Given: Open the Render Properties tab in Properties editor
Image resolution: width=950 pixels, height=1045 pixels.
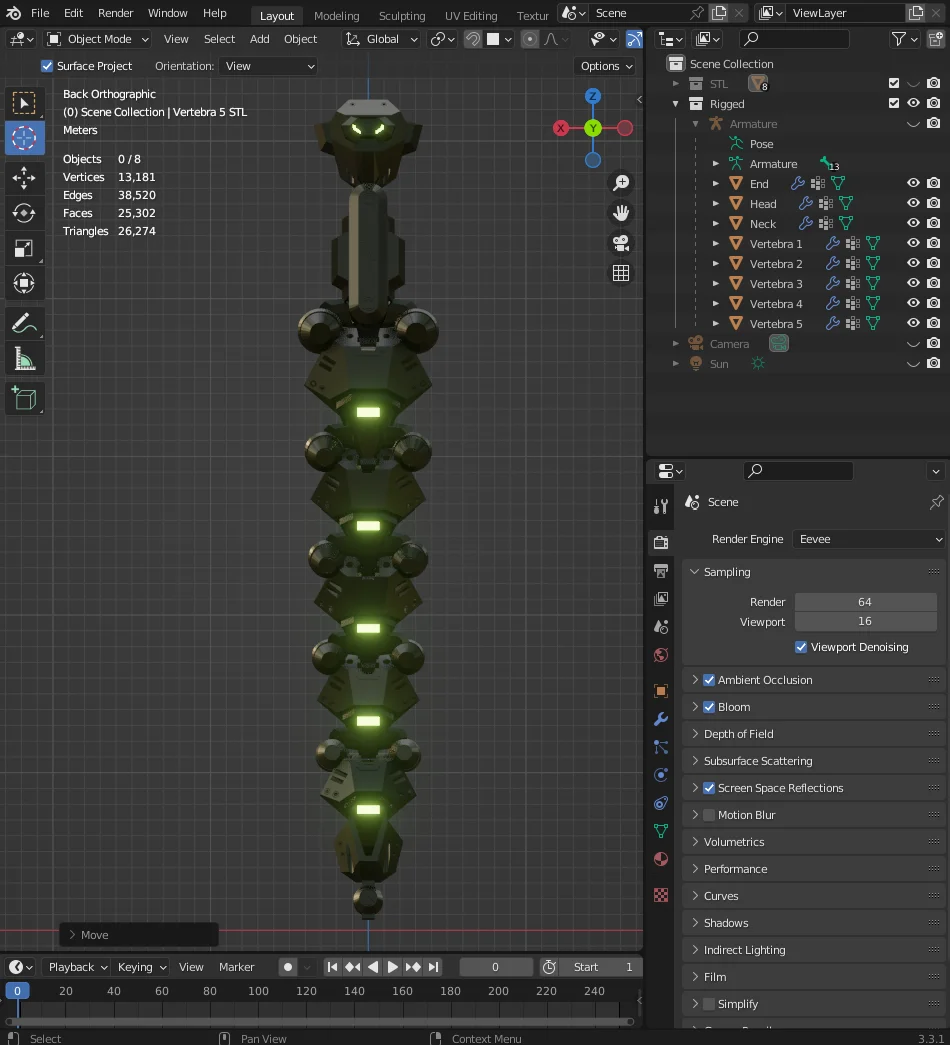Looking at the screenshot, I should point(660,542).
